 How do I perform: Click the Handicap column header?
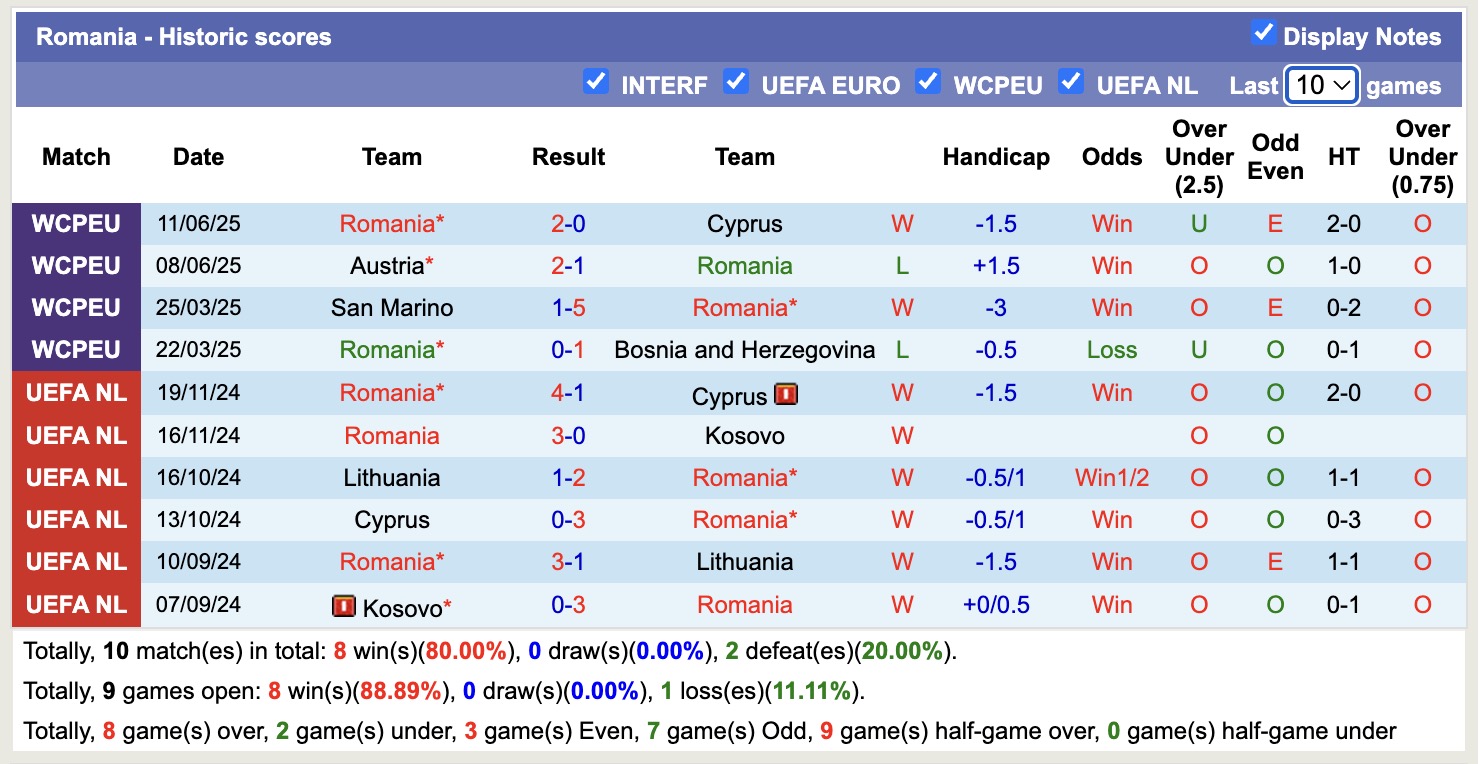996,157
